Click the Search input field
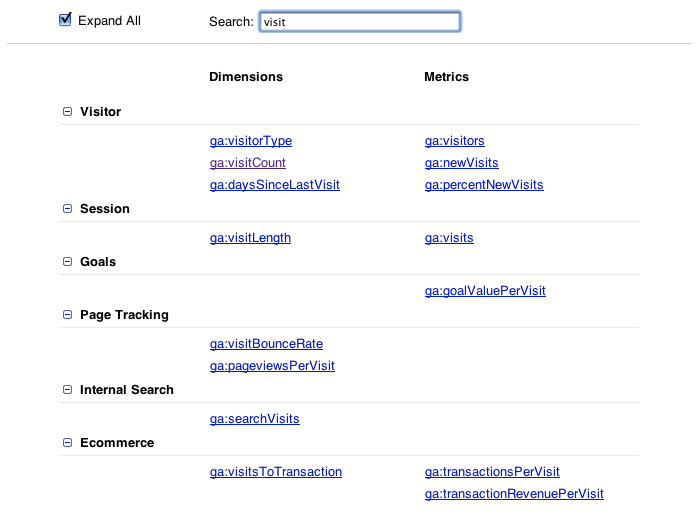Screen dimensions: 697x517 tap(359, 21)
